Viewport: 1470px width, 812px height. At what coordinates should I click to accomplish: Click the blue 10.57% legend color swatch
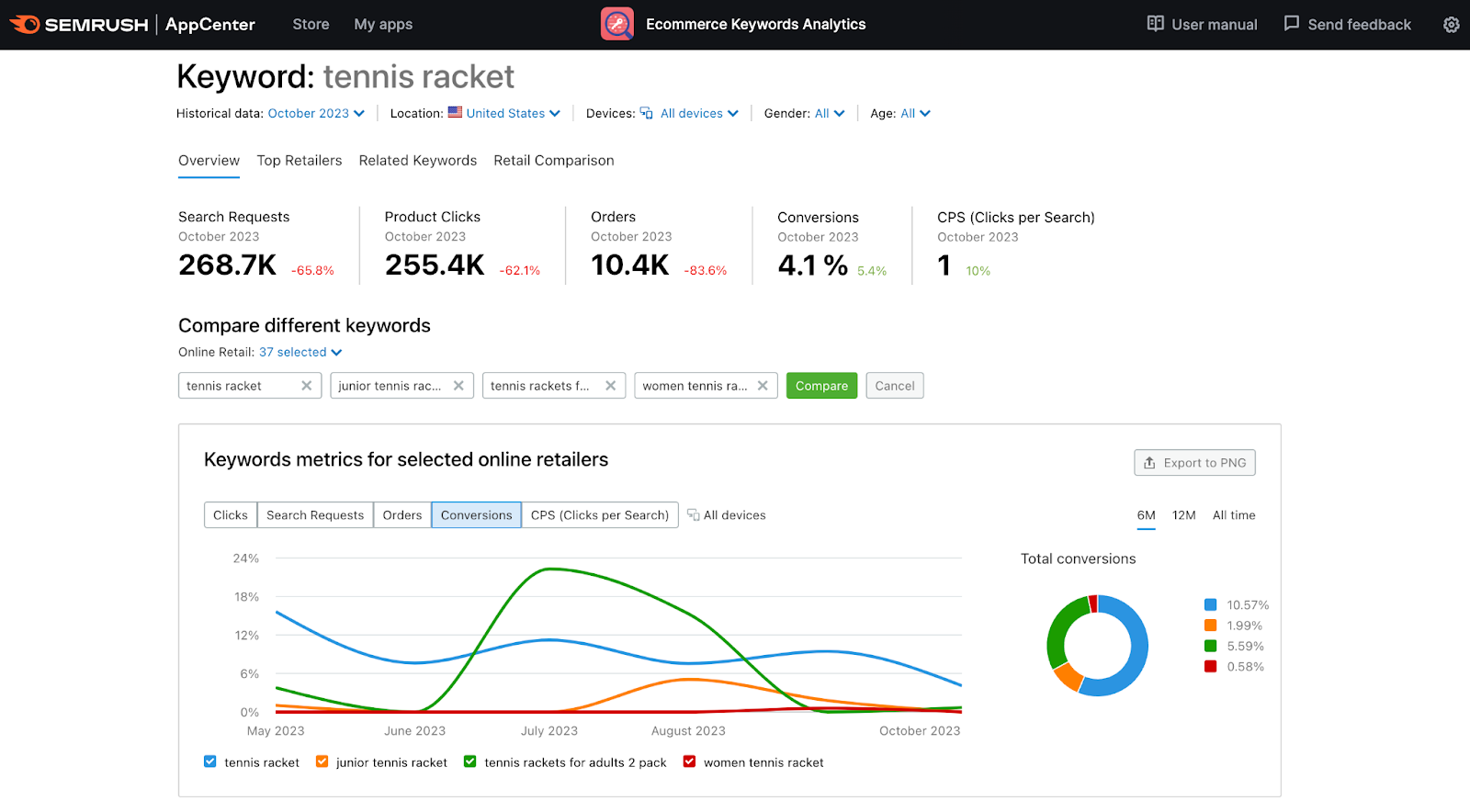pos(1210,604)
